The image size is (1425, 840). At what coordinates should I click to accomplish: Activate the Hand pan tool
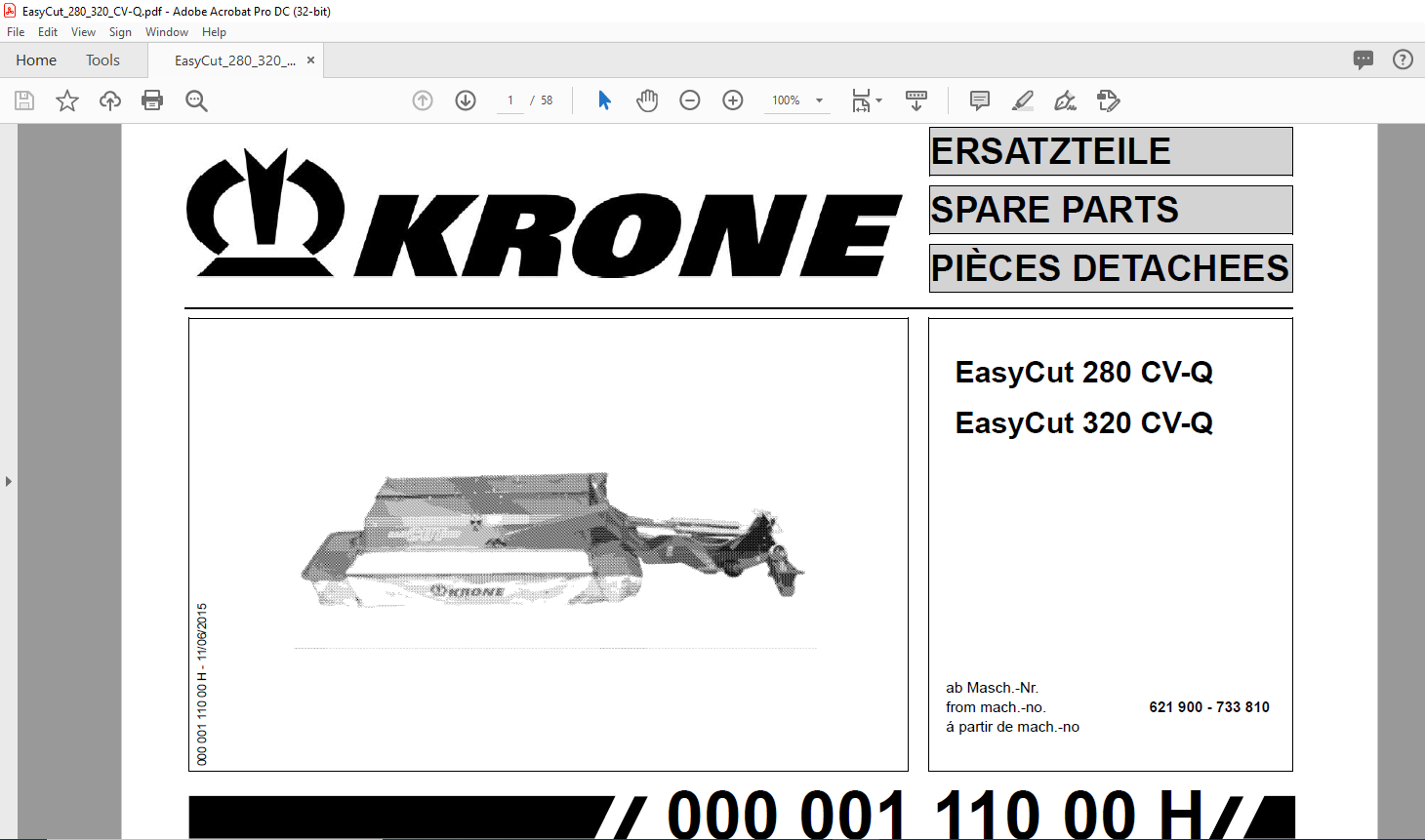pyautogui.click(x=647, y=100)
